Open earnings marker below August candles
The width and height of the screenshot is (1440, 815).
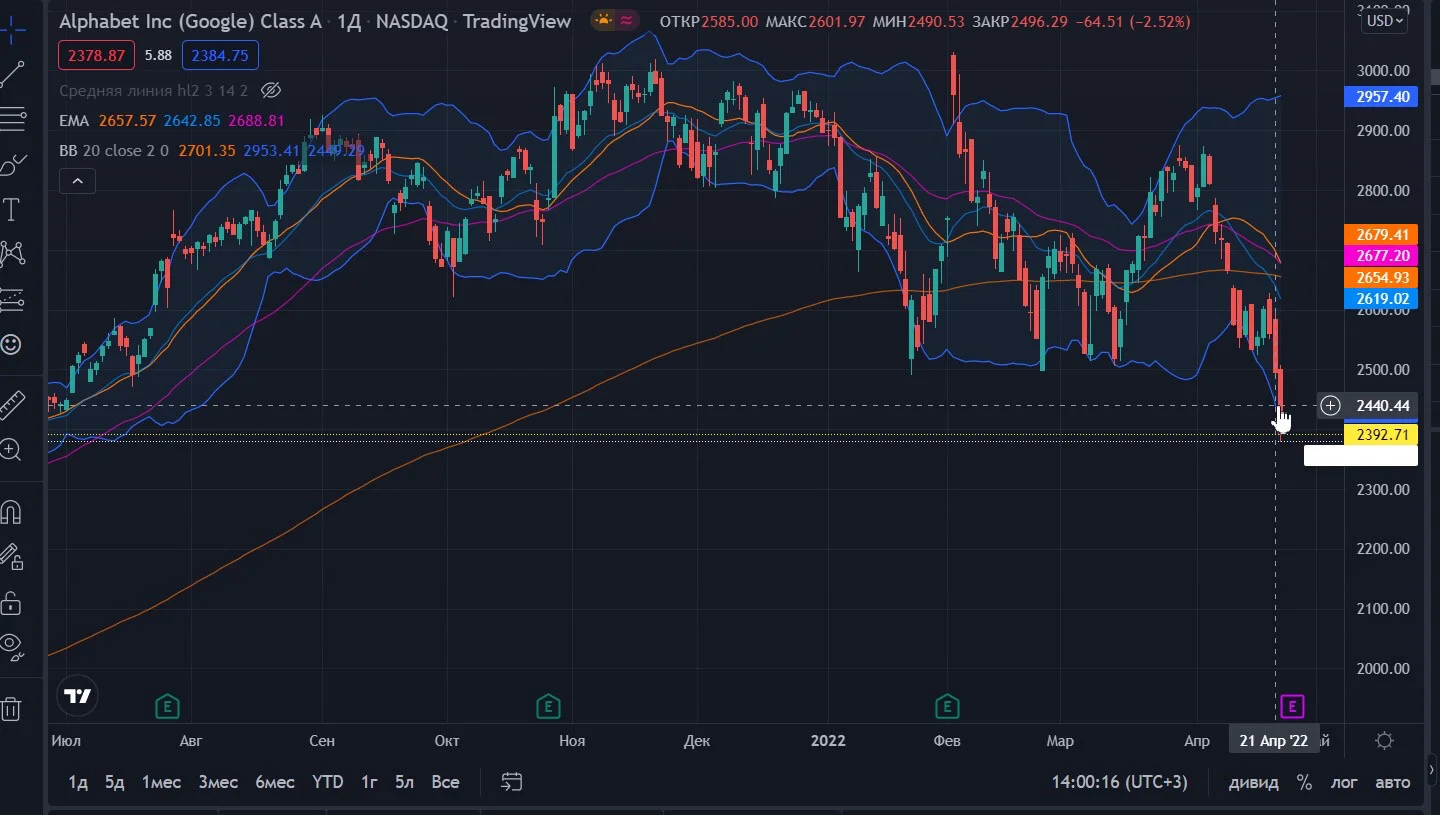[x=167, y=707]
